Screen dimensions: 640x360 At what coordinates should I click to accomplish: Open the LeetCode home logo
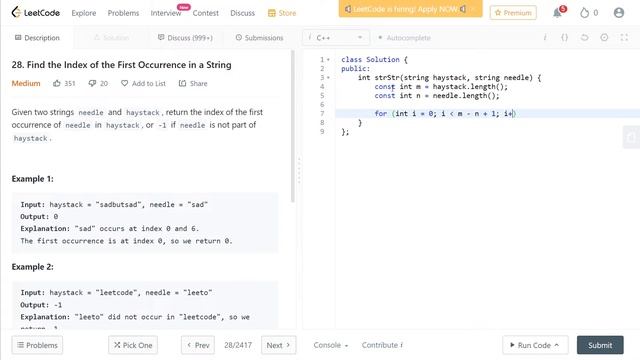click(36, 13)
